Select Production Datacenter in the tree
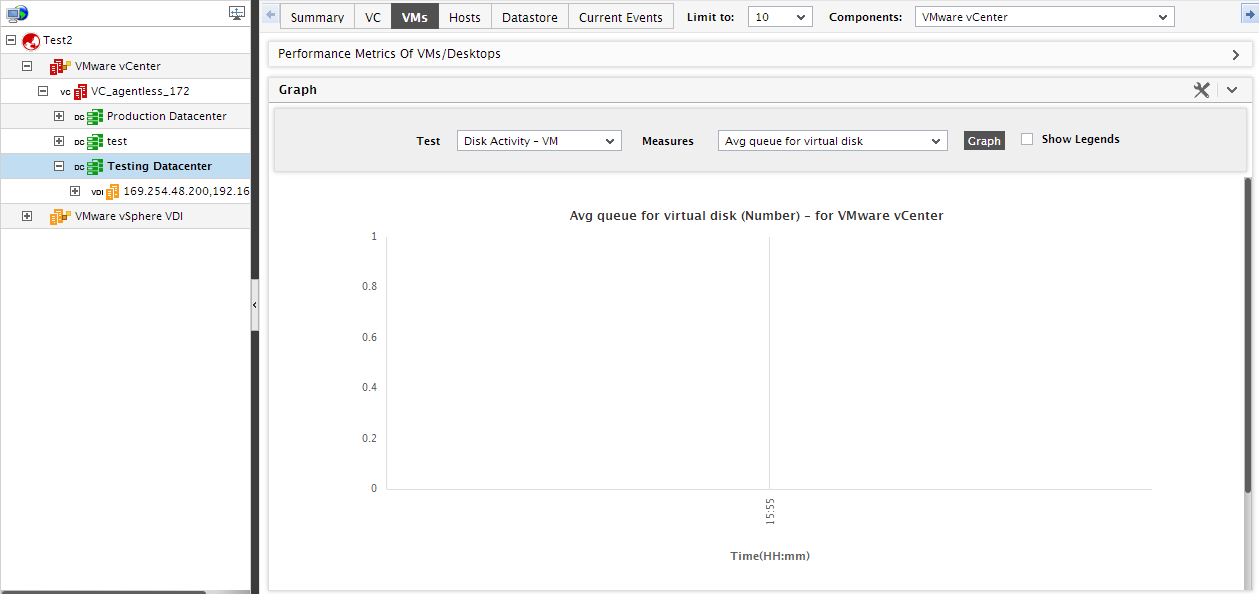This screenshot has height=594, width=1259. click(167, 116)
